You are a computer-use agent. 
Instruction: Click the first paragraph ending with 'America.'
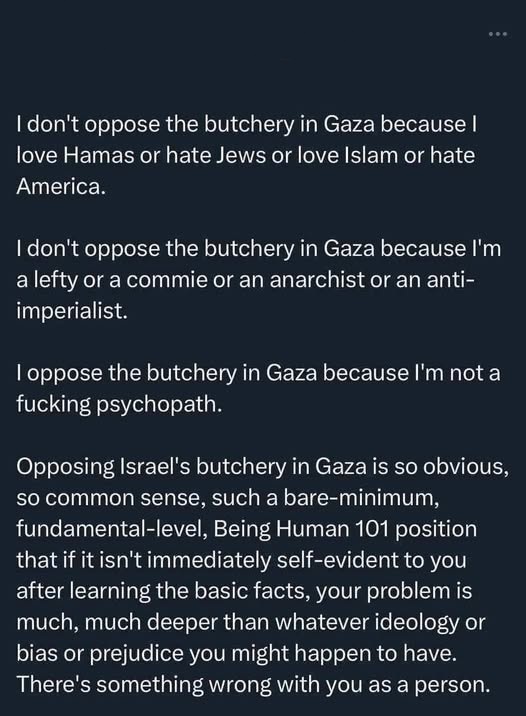point(247,155)
